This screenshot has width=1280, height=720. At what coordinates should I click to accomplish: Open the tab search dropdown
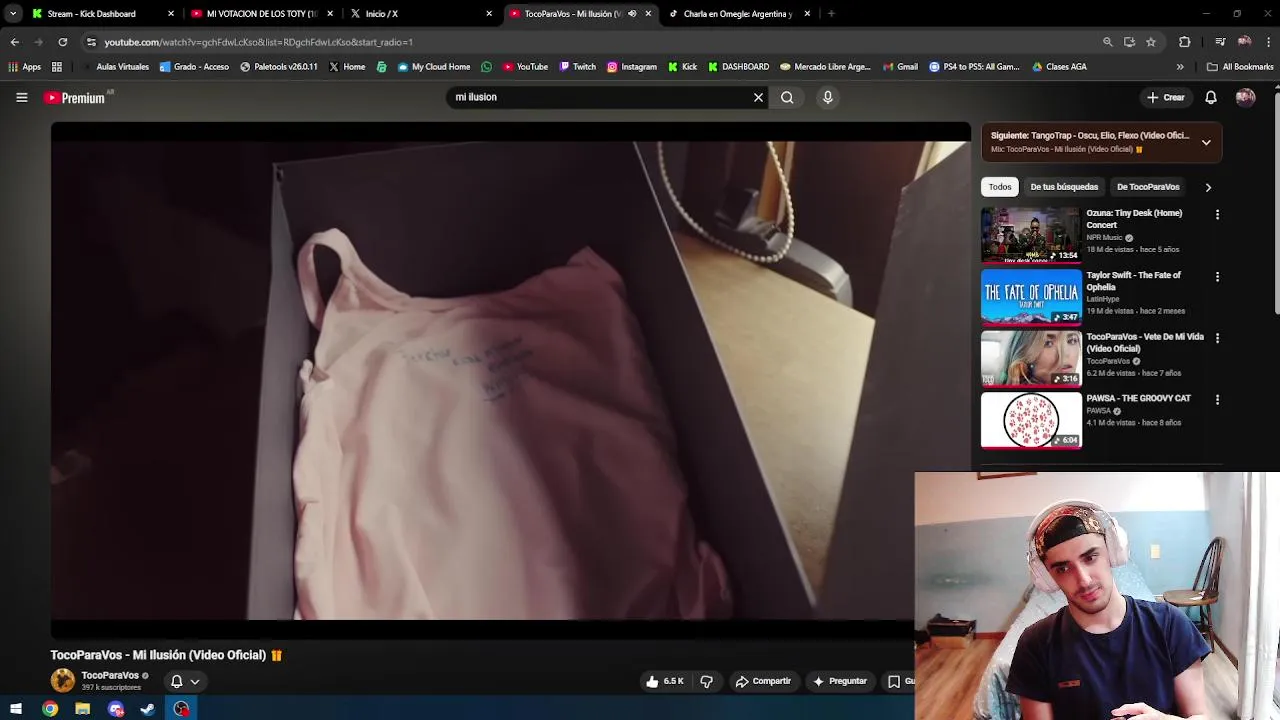tap(12, 14)
